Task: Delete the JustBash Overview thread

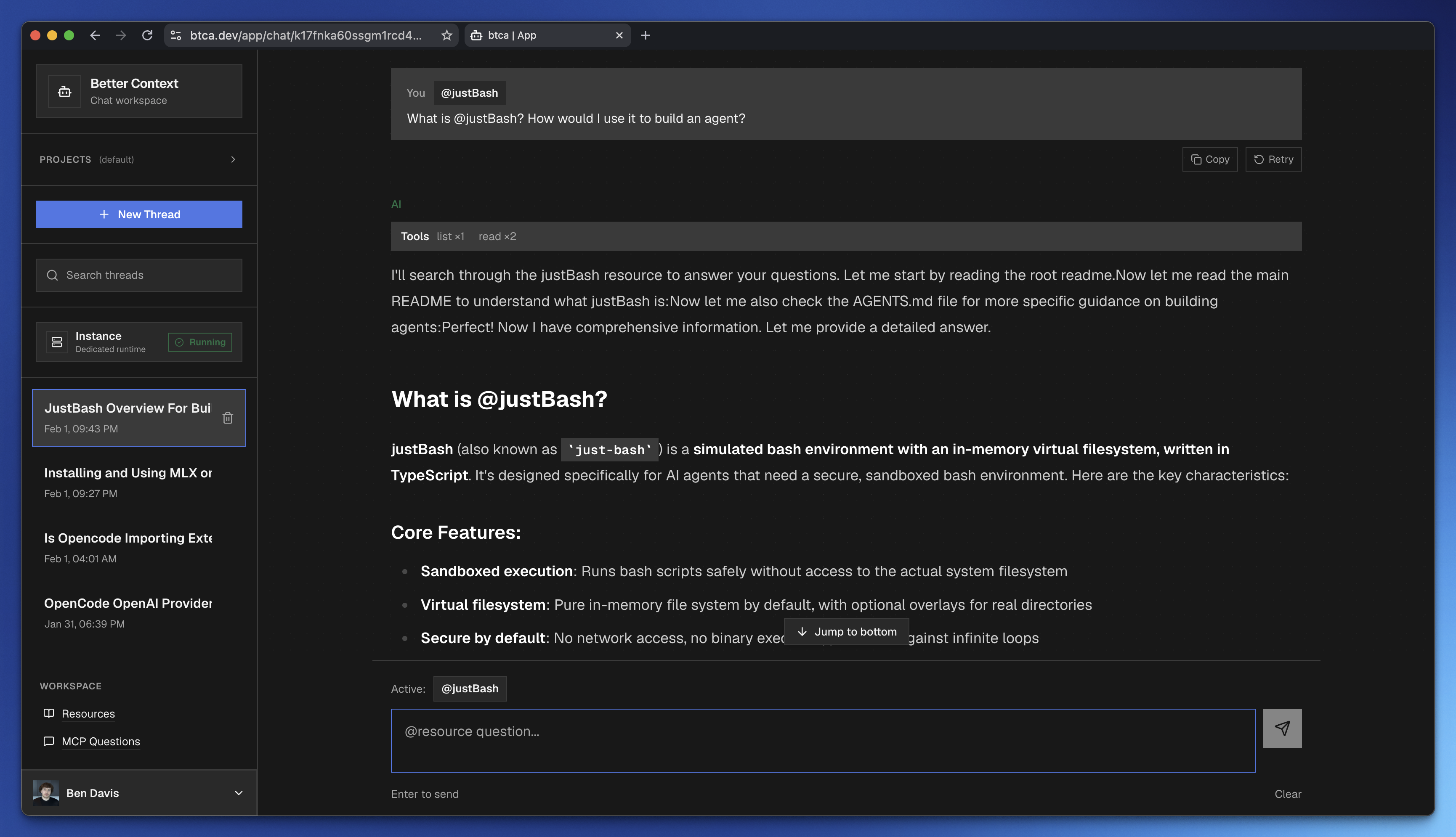Action: pyautogui.click(x=228, y=418)
